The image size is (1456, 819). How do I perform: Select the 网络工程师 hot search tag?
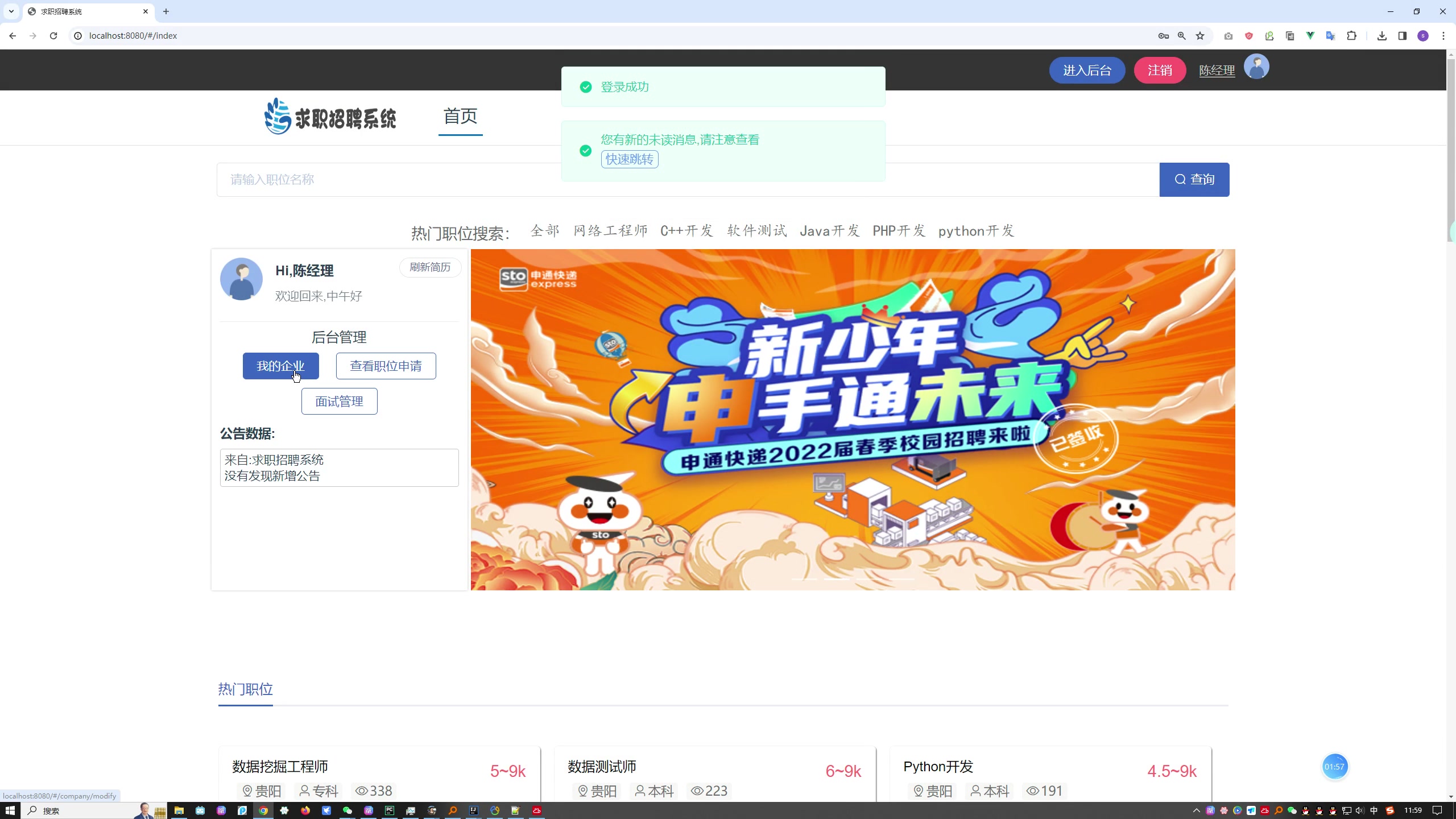pyautogui.click(x=610, y=231)
